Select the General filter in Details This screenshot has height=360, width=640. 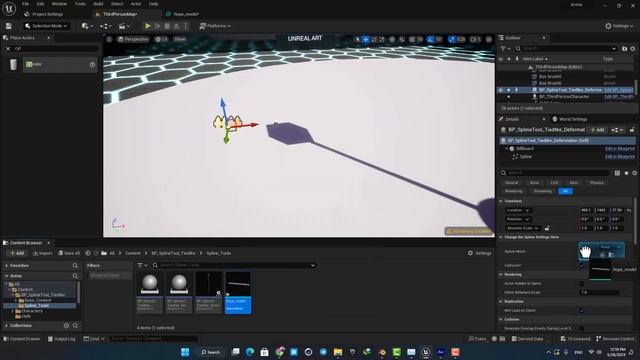[x=511, y=183]
